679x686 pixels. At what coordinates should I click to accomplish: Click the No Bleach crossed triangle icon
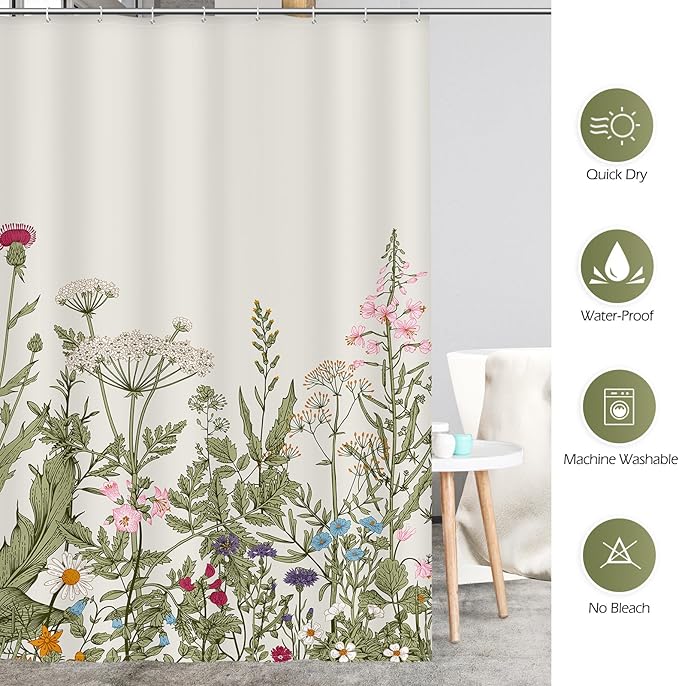[x=616, y=555]
